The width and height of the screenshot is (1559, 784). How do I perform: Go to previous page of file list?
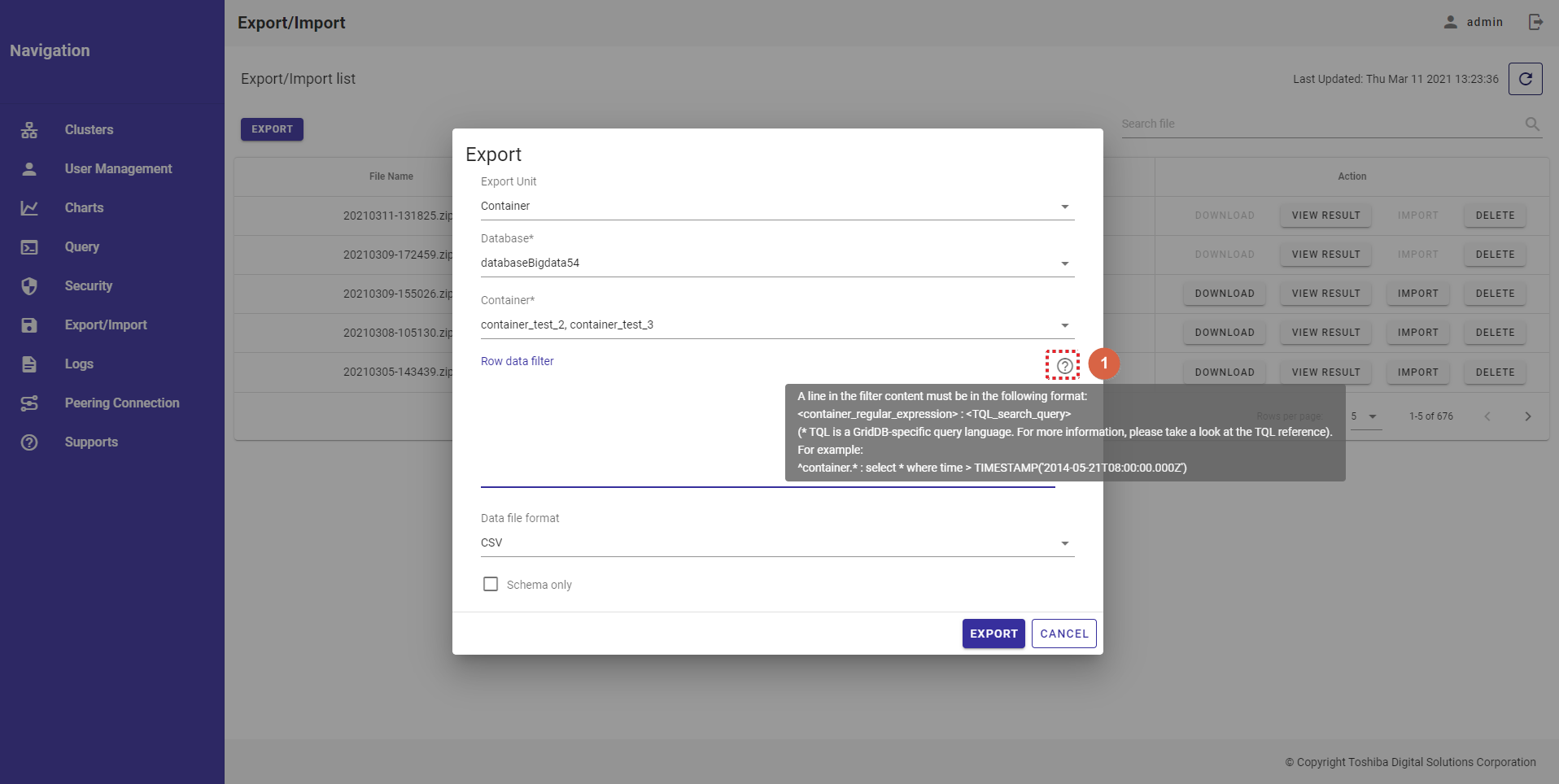point(1487,416)
